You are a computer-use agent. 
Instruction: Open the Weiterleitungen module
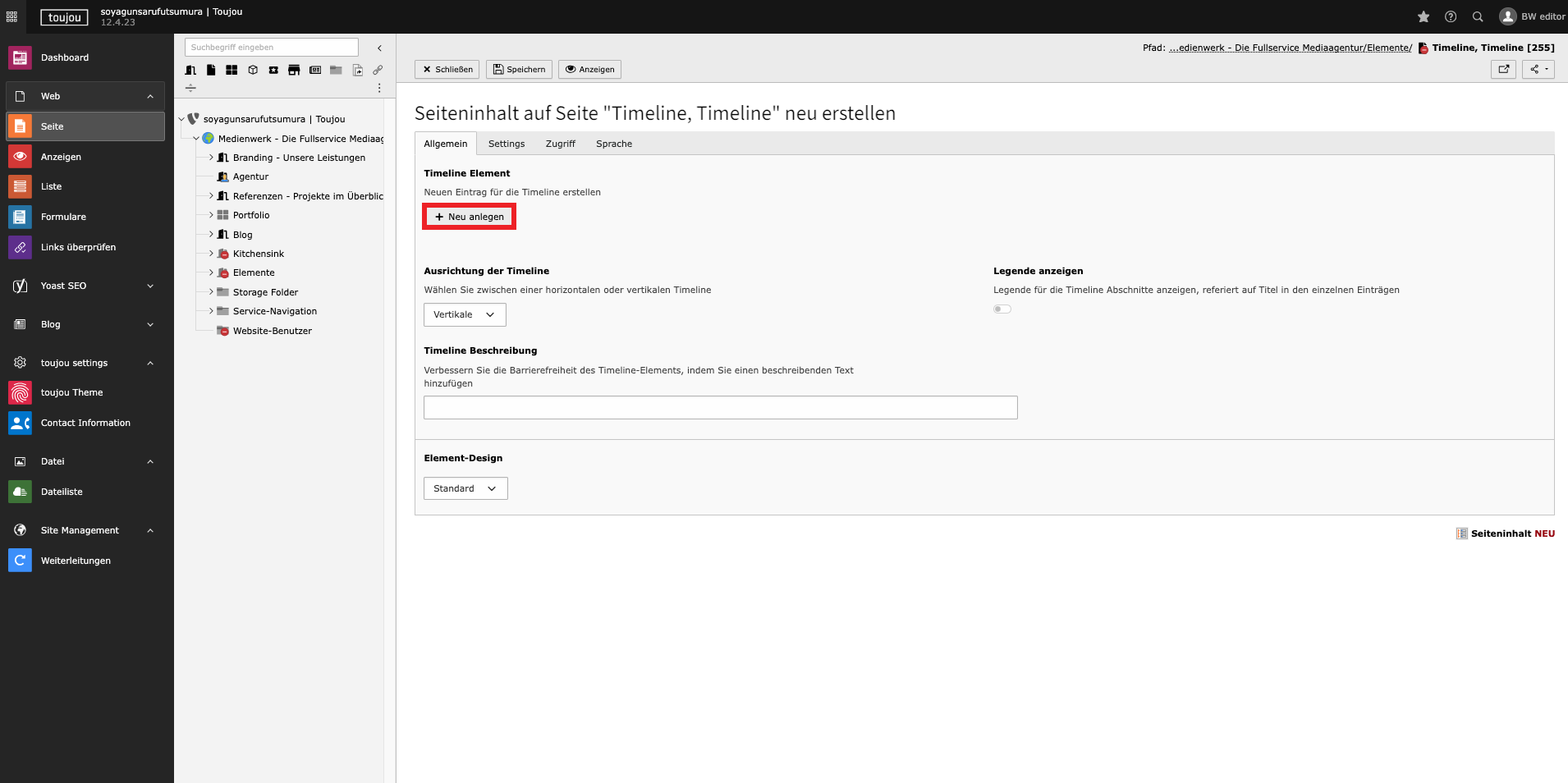tap(76, 561)
